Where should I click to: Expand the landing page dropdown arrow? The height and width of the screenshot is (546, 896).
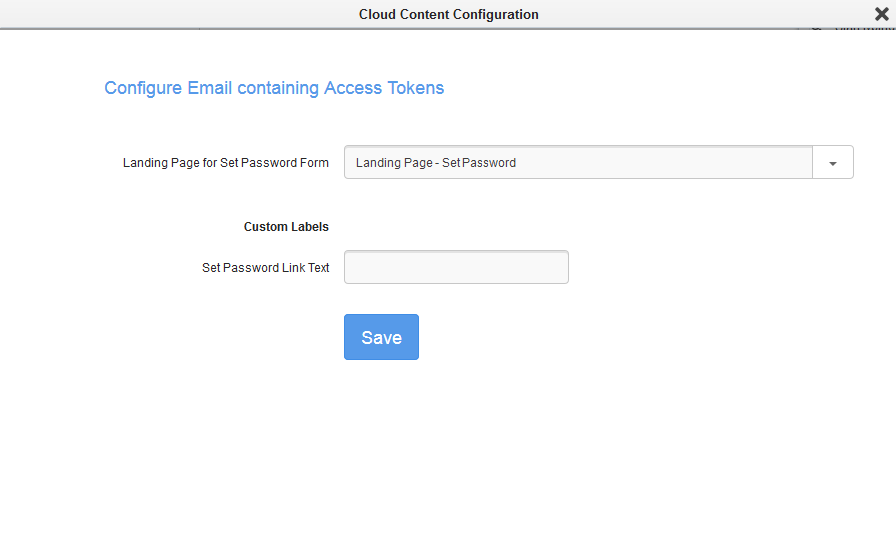832,163
